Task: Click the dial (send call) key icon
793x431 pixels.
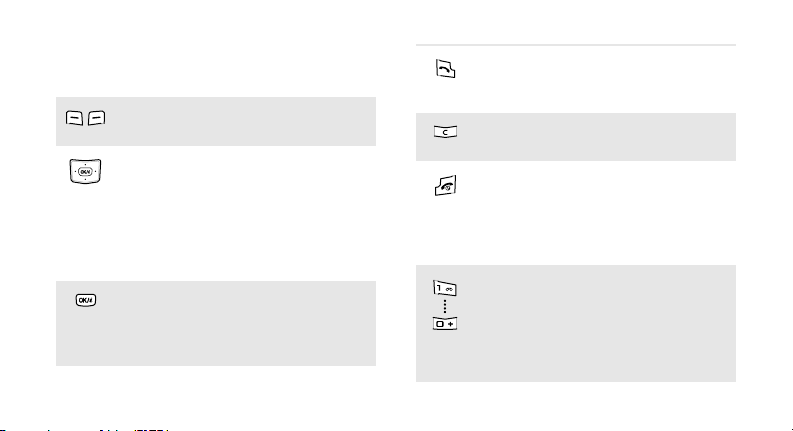Action: pyautogui.click(x=446, y=69)
